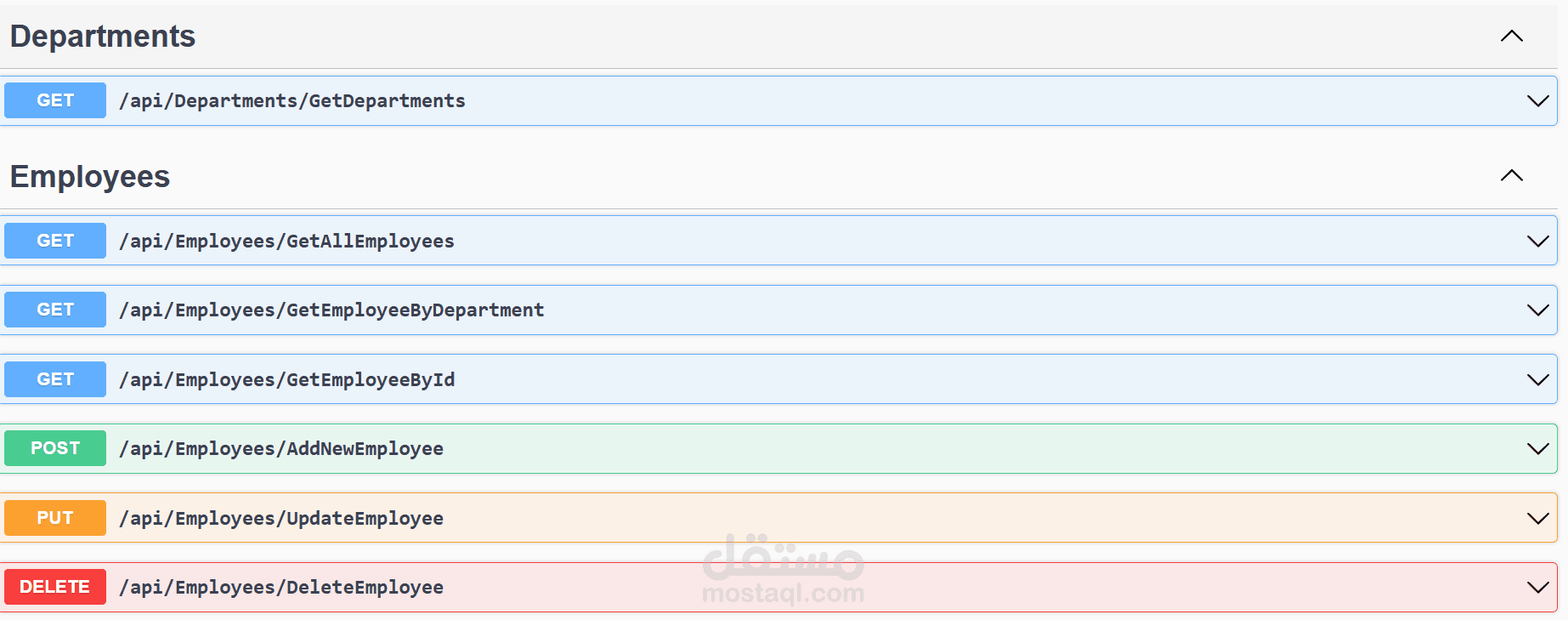Click the GET badge for GetEmployeeById
This screenshot has width=1568, height=620.
[x=55, y=379]
